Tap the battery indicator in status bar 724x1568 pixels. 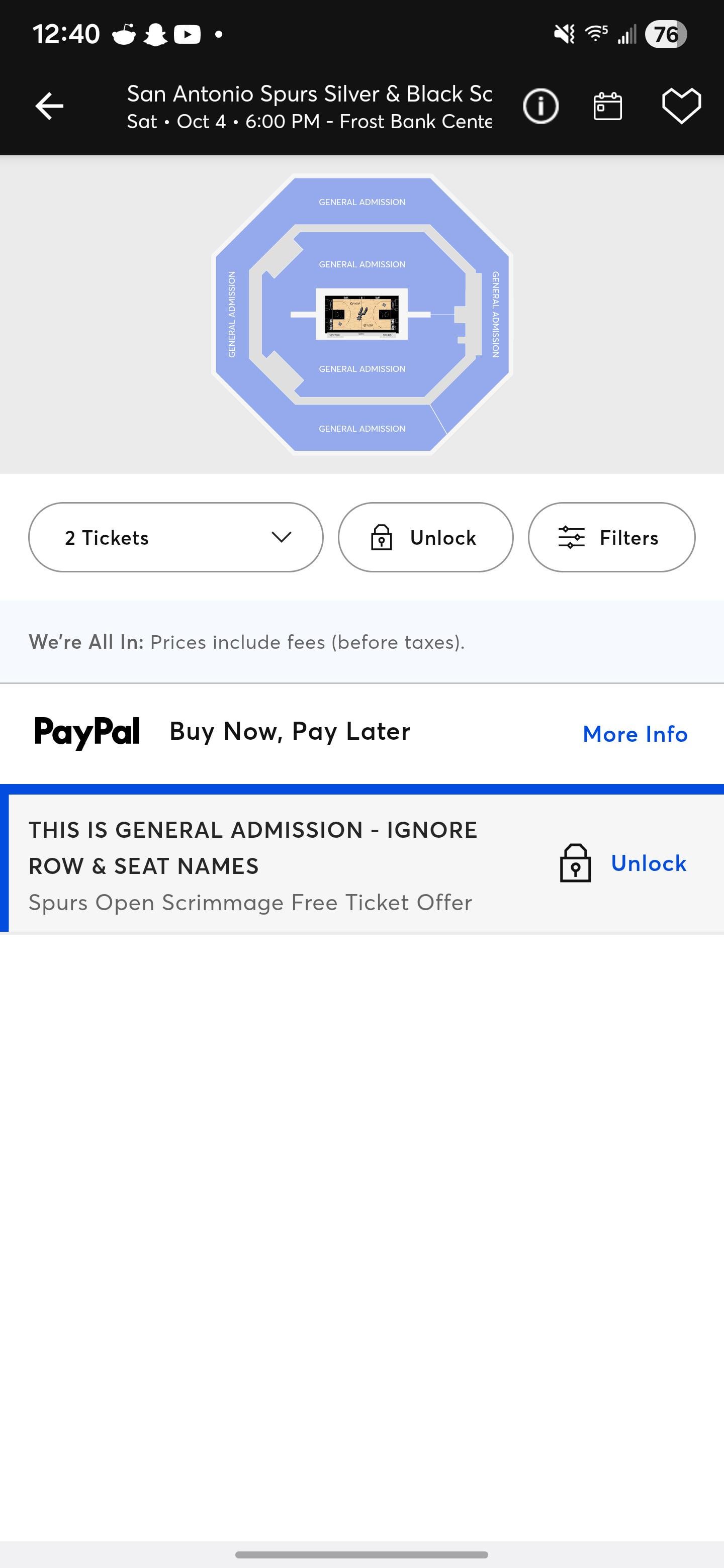click(x=666, y=34)
